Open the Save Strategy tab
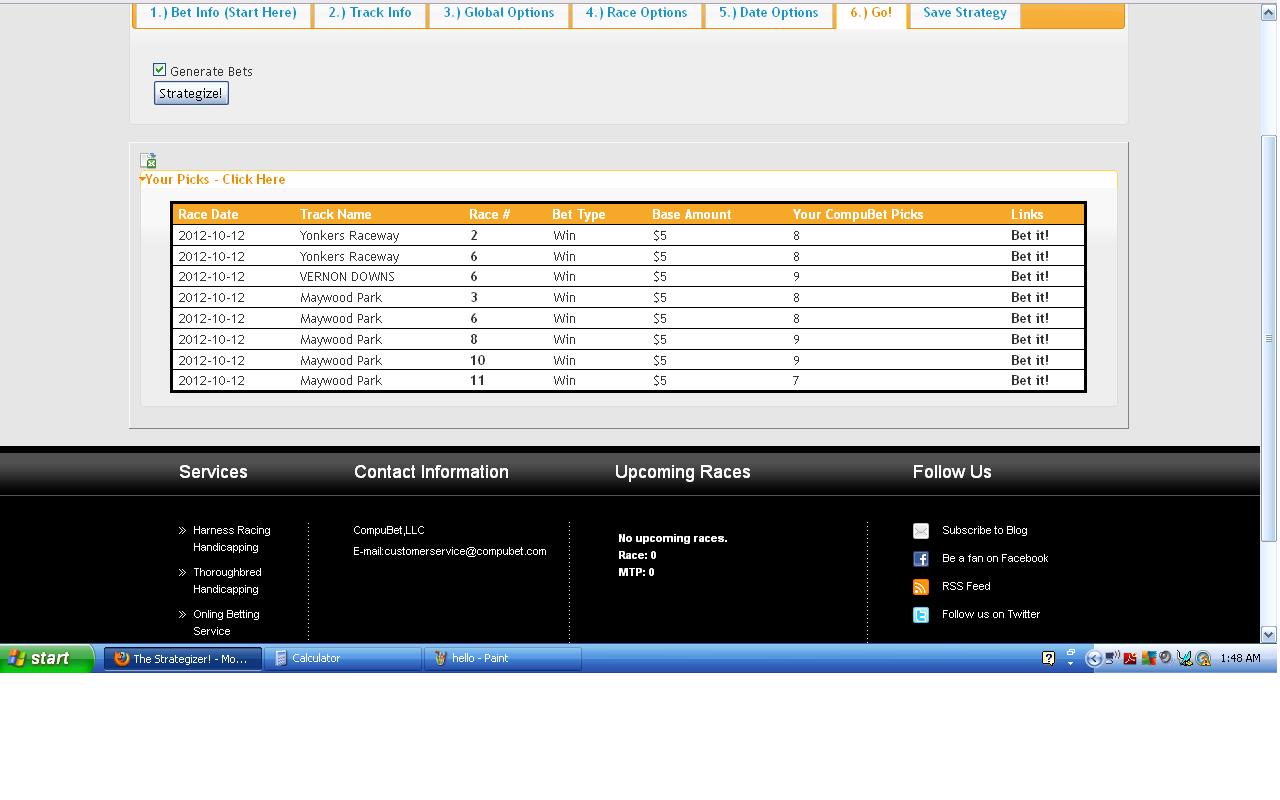This screenshot has height=800, width=1280. tap(964, 13)
